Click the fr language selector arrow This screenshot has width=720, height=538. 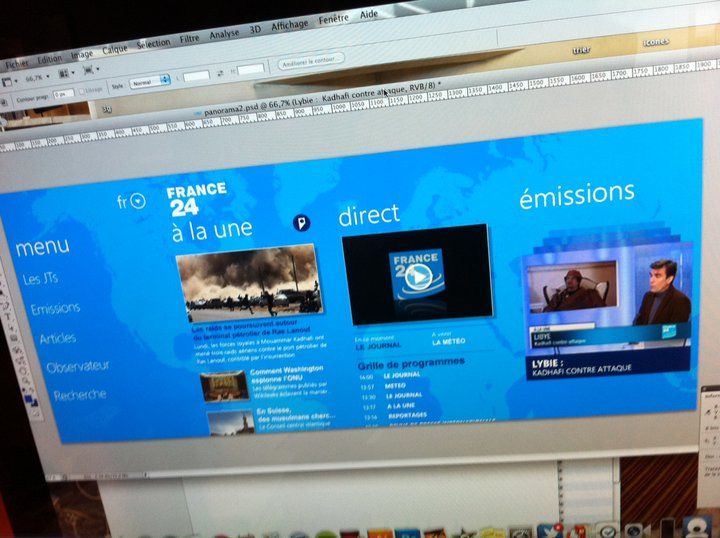click(138, 201)
